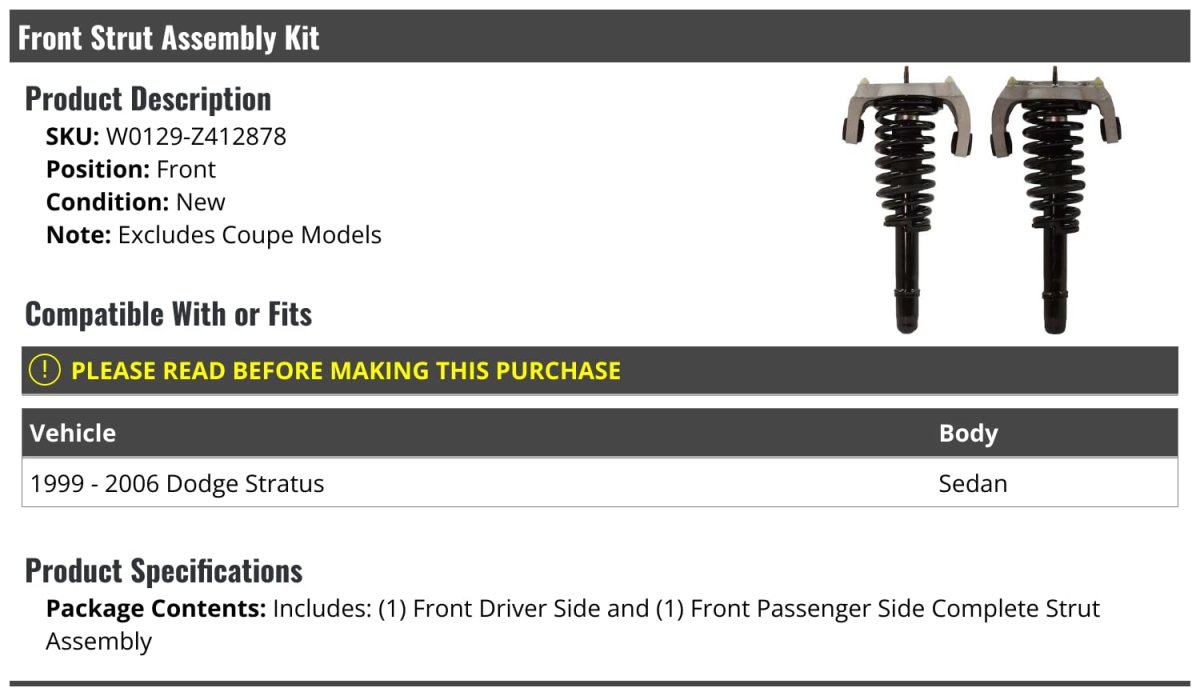This screenshot has height=696, width=1200.
Task: Click the Product Description heading
Action: (x=148, y=99)
